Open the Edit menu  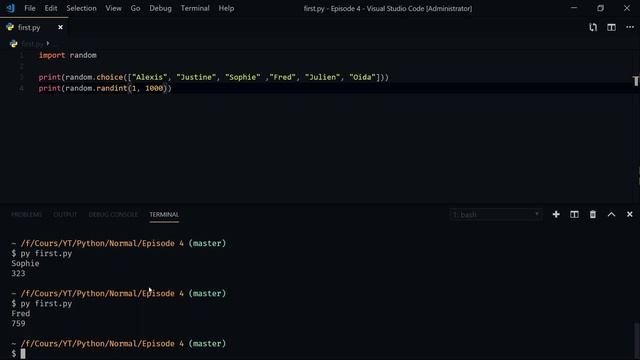tap(51, 8)
